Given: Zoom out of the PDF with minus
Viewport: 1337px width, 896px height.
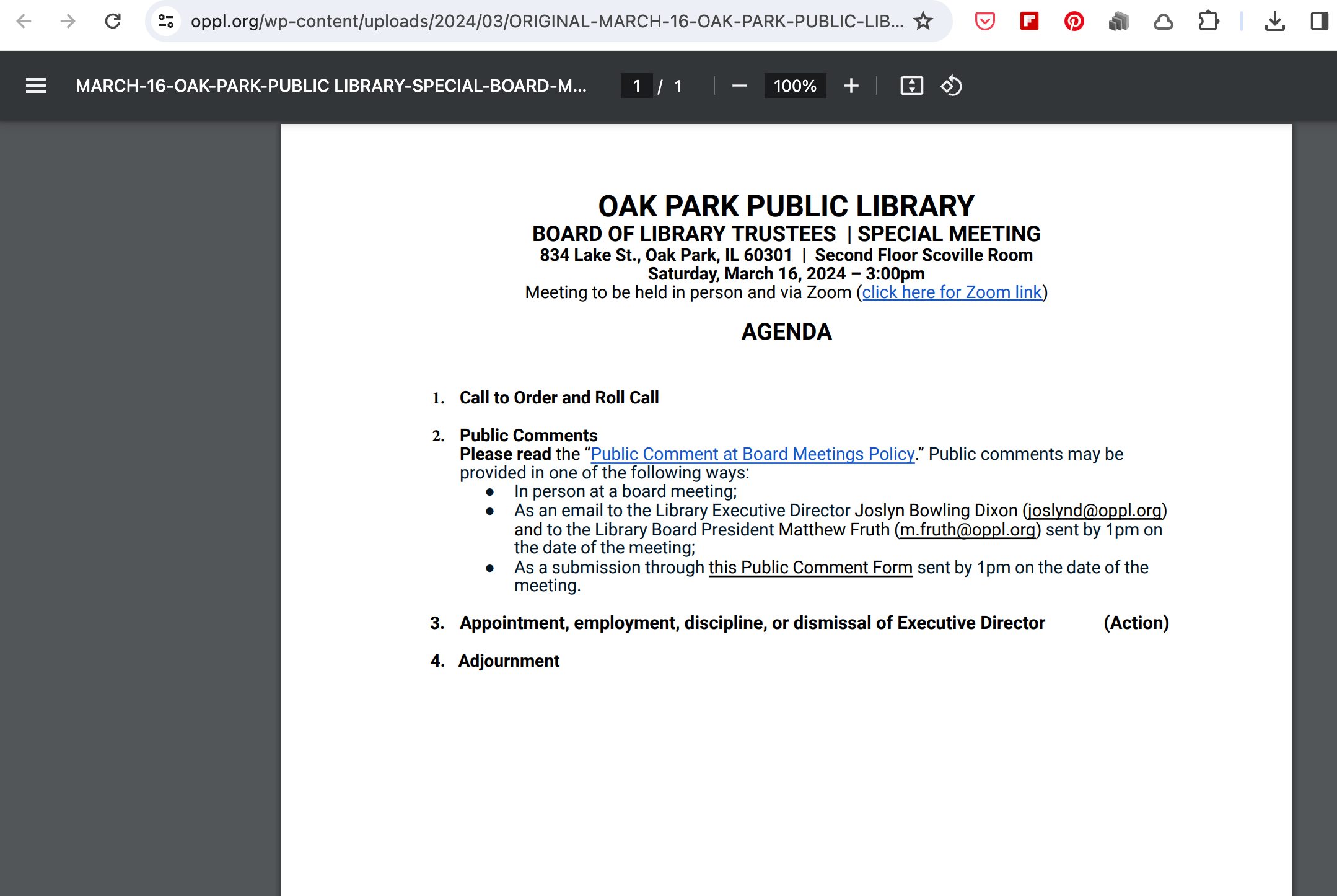Looking at the screenshot, I should pyautogui.click(x=739, y=86).
